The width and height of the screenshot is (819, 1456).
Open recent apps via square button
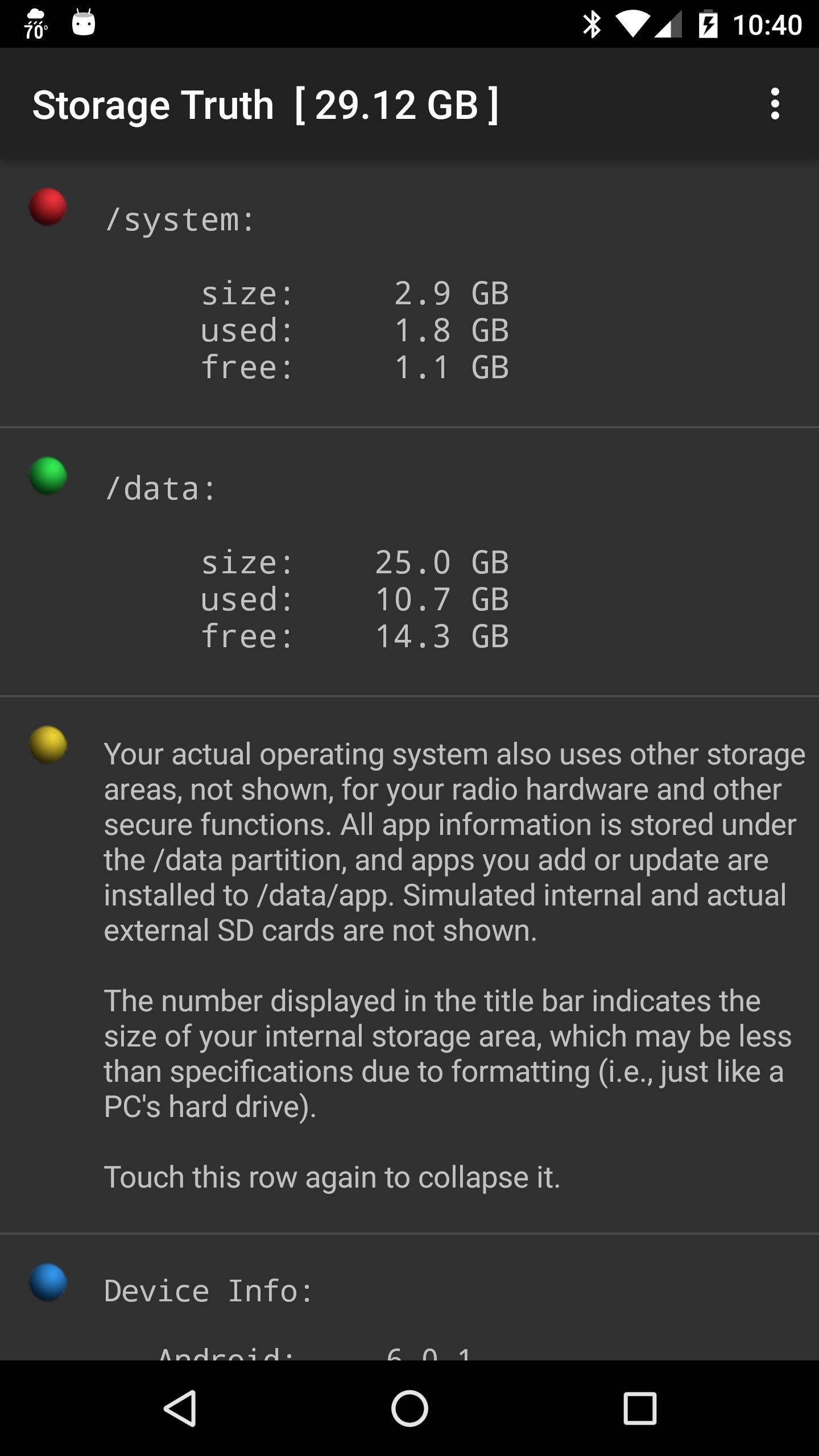(640, 1408)
